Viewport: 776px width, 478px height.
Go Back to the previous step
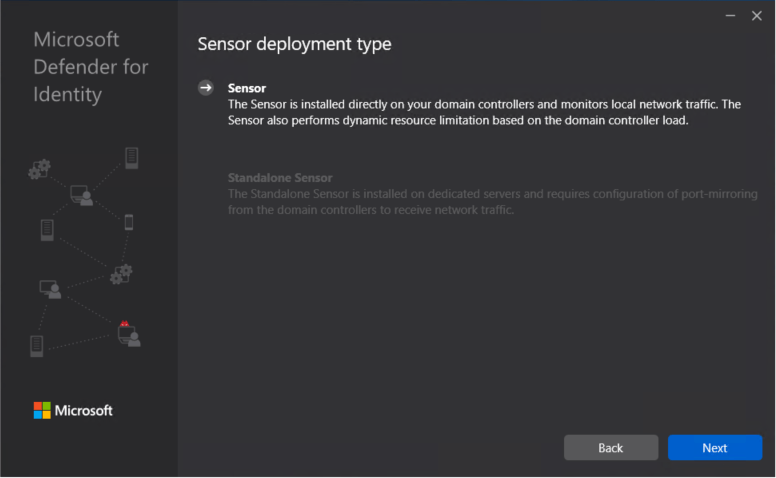(610, 448)
